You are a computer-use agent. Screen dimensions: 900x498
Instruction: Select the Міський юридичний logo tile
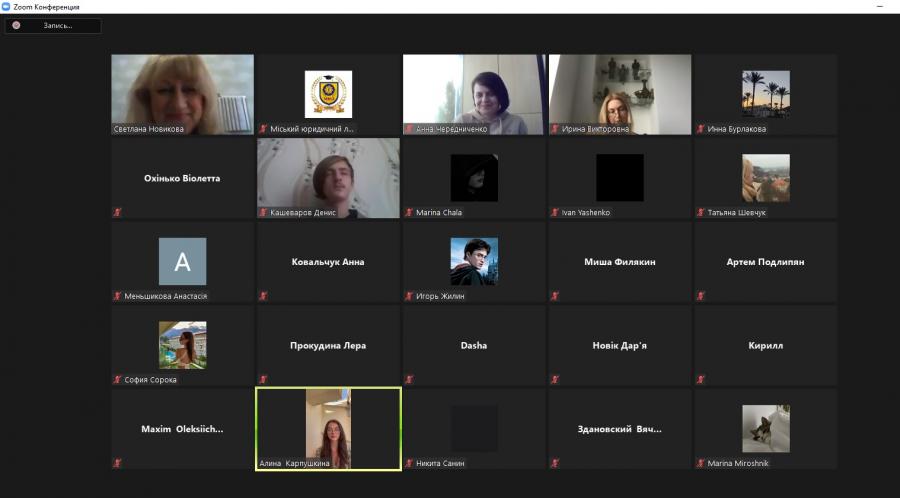pos(328,94)
